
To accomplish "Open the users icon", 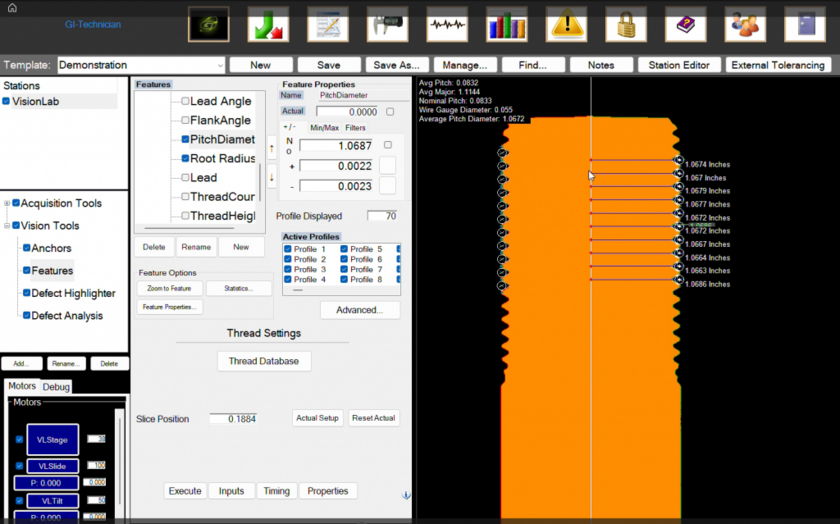I will 745,25.
